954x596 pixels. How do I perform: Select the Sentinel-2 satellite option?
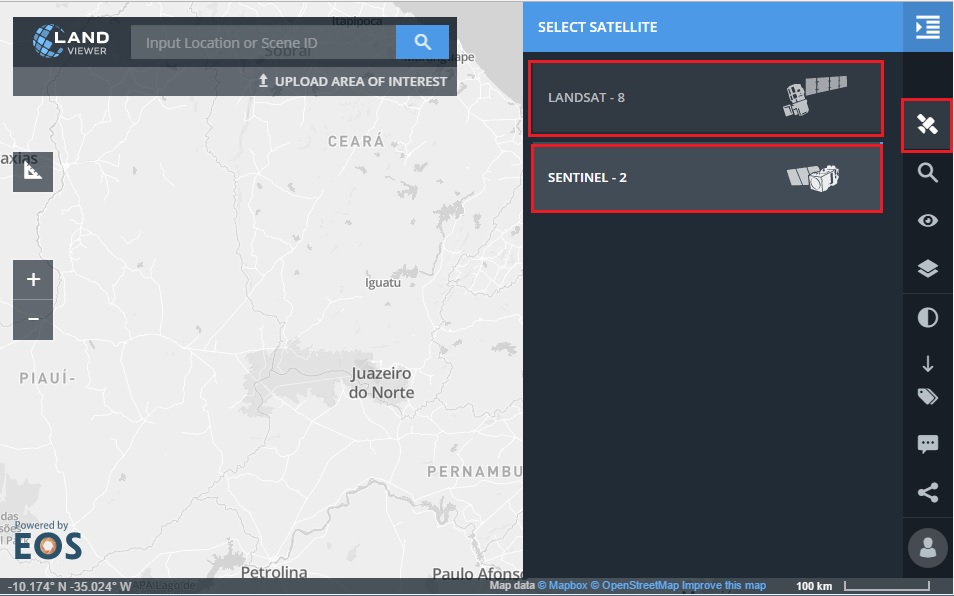coord(707,178)
